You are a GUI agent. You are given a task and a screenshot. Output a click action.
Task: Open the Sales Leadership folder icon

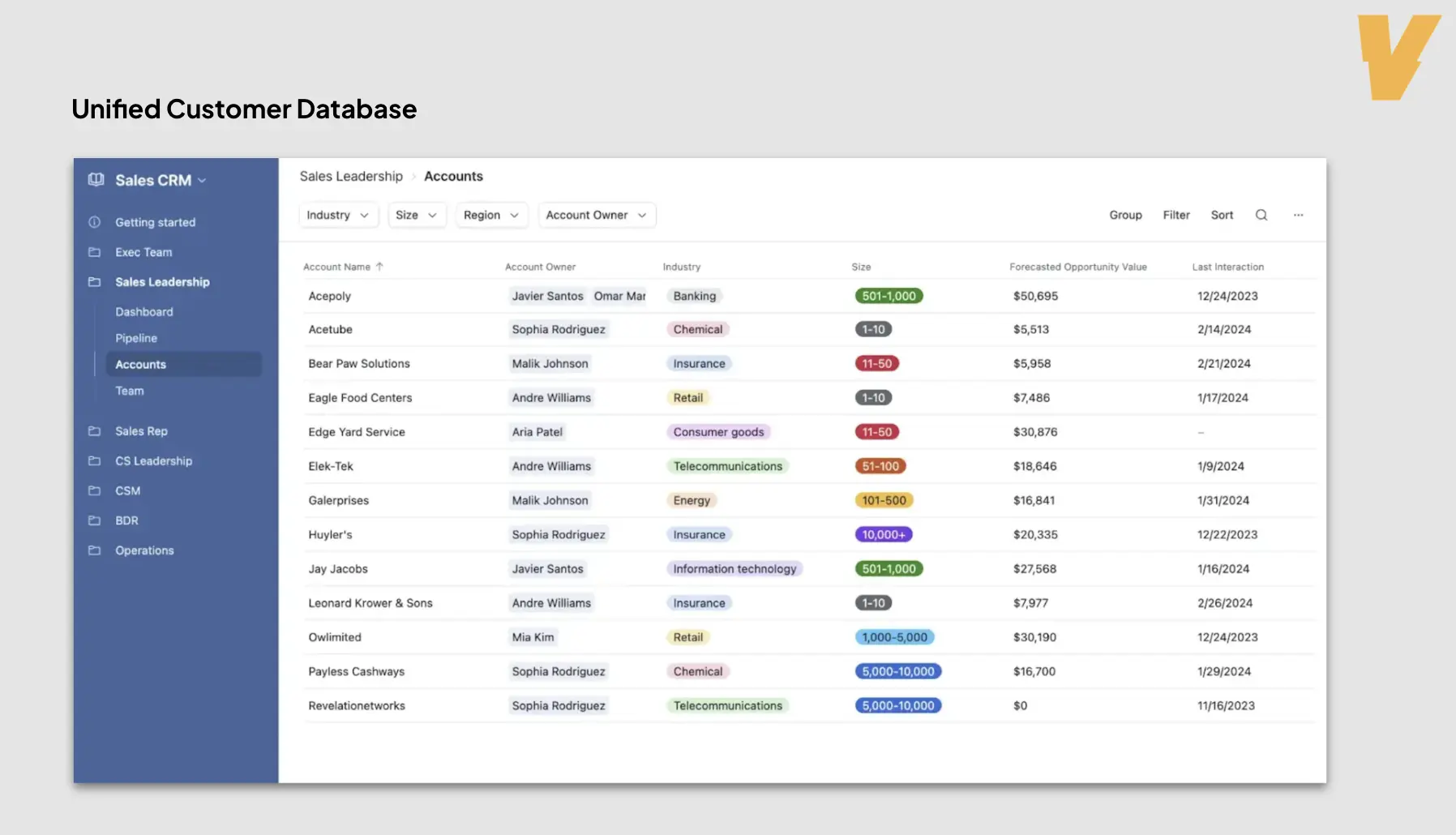click(94, 281)
